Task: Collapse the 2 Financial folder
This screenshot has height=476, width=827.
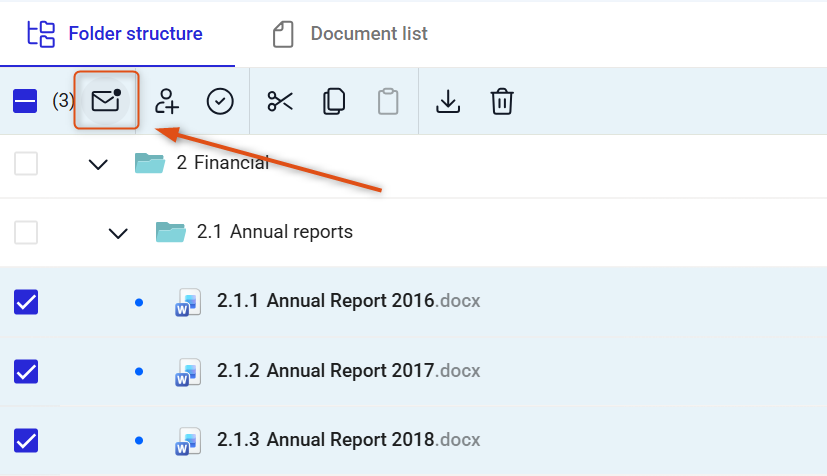Action: tap(98, 164)
